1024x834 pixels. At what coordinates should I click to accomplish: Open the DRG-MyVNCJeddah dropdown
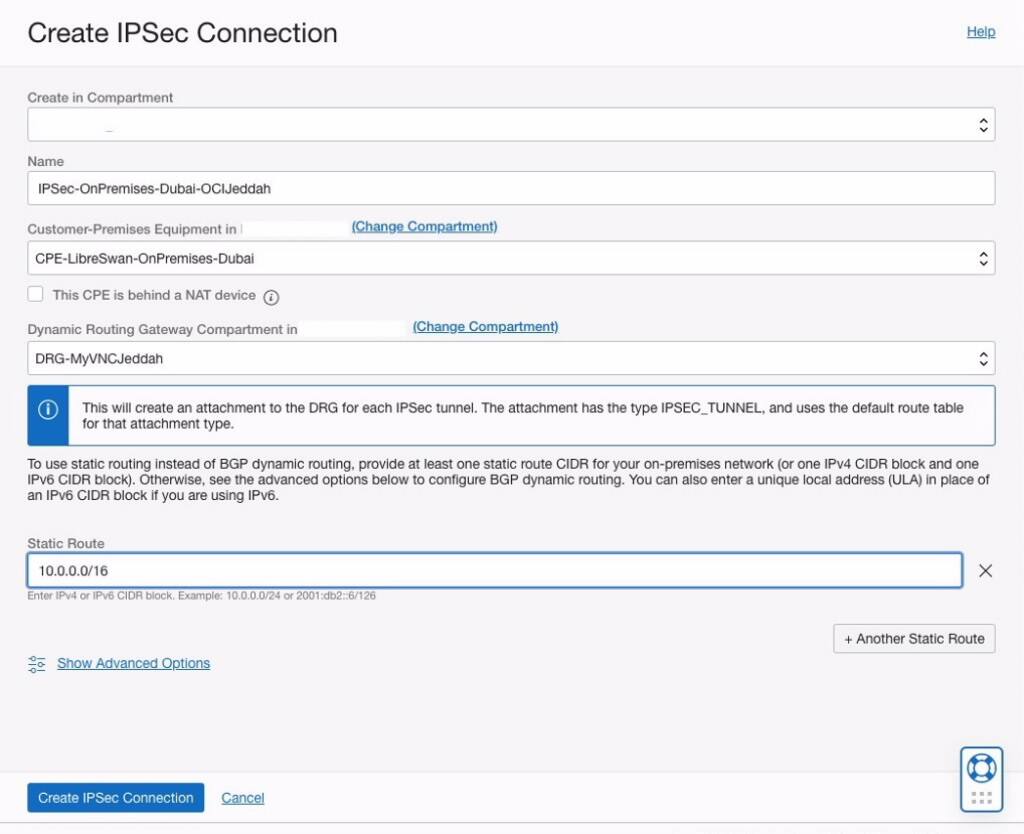pos(511,357)
